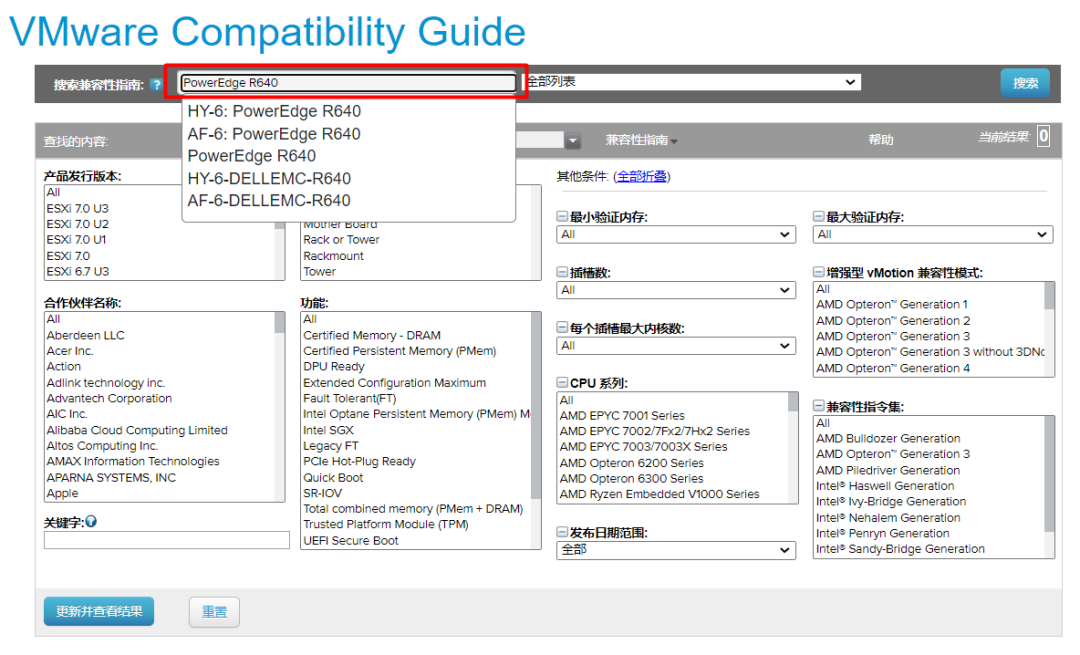The image size is (1080, 655).
Task: Select AMD Opteron 6200 Series CPU
Action: click(632, 463)
